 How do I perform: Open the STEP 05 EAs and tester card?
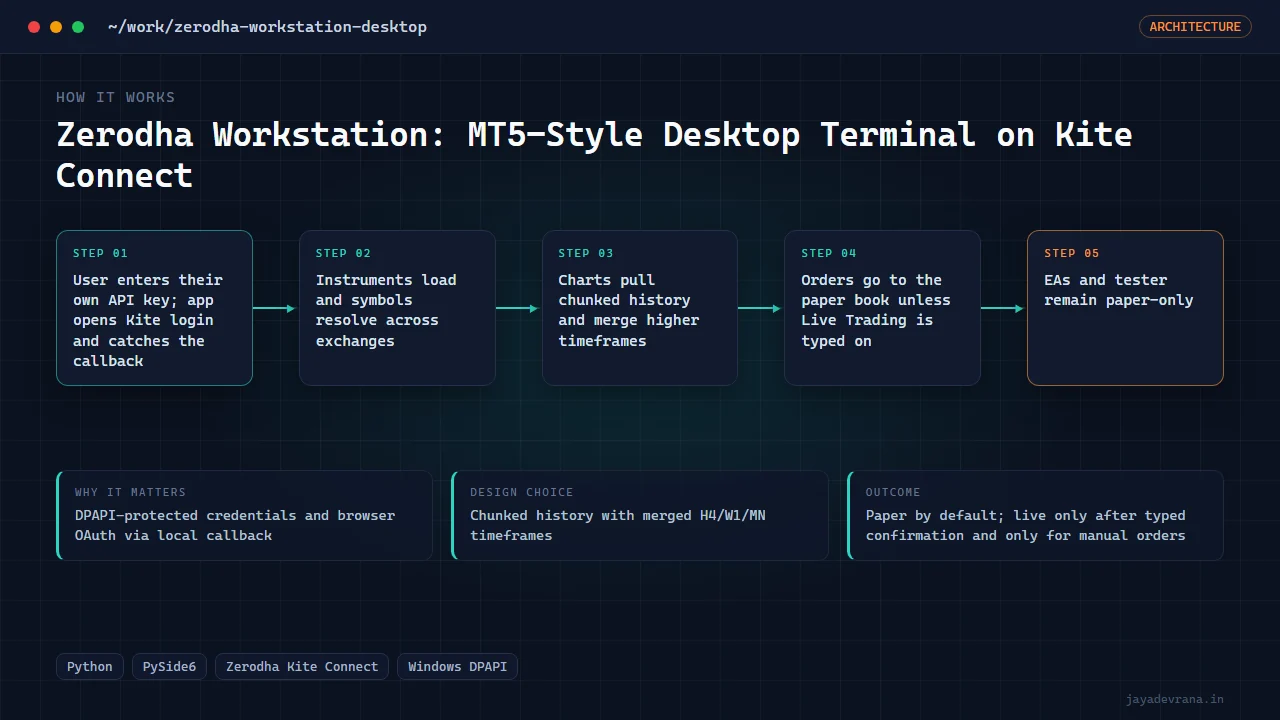point(1125,308)
